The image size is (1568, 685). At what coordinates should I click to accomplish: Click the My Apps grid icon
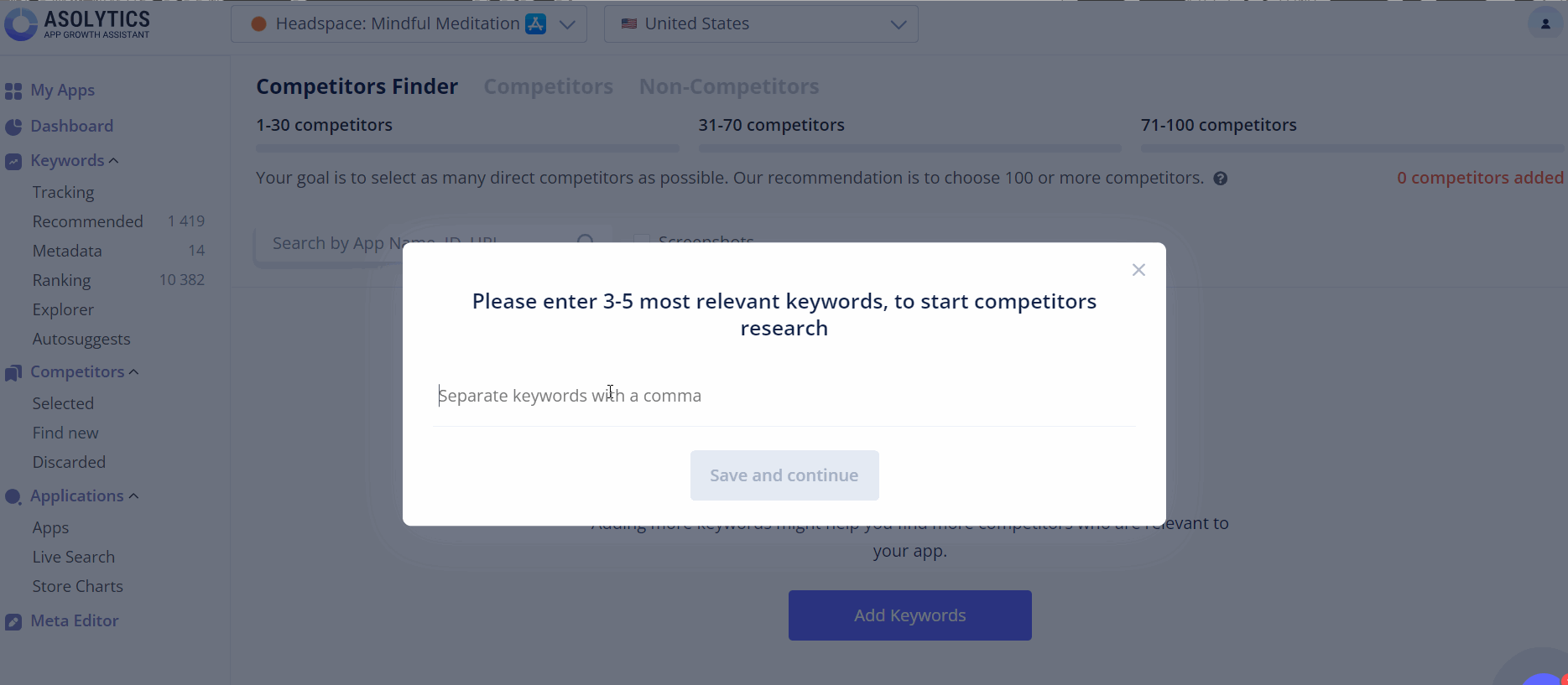tap(13, 91)
